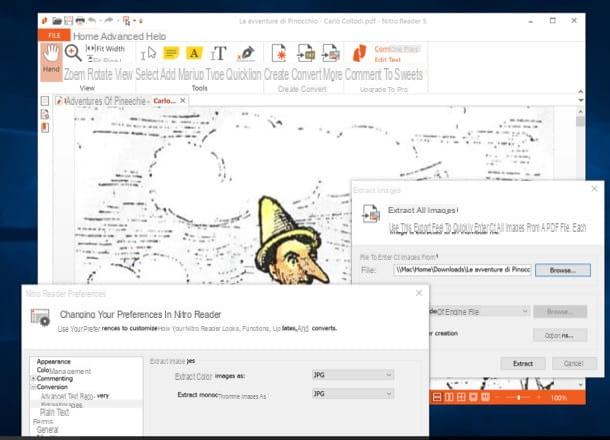The image size is (610, 440).
Task: Redo action in quick access bar
Action: [109, 20]
